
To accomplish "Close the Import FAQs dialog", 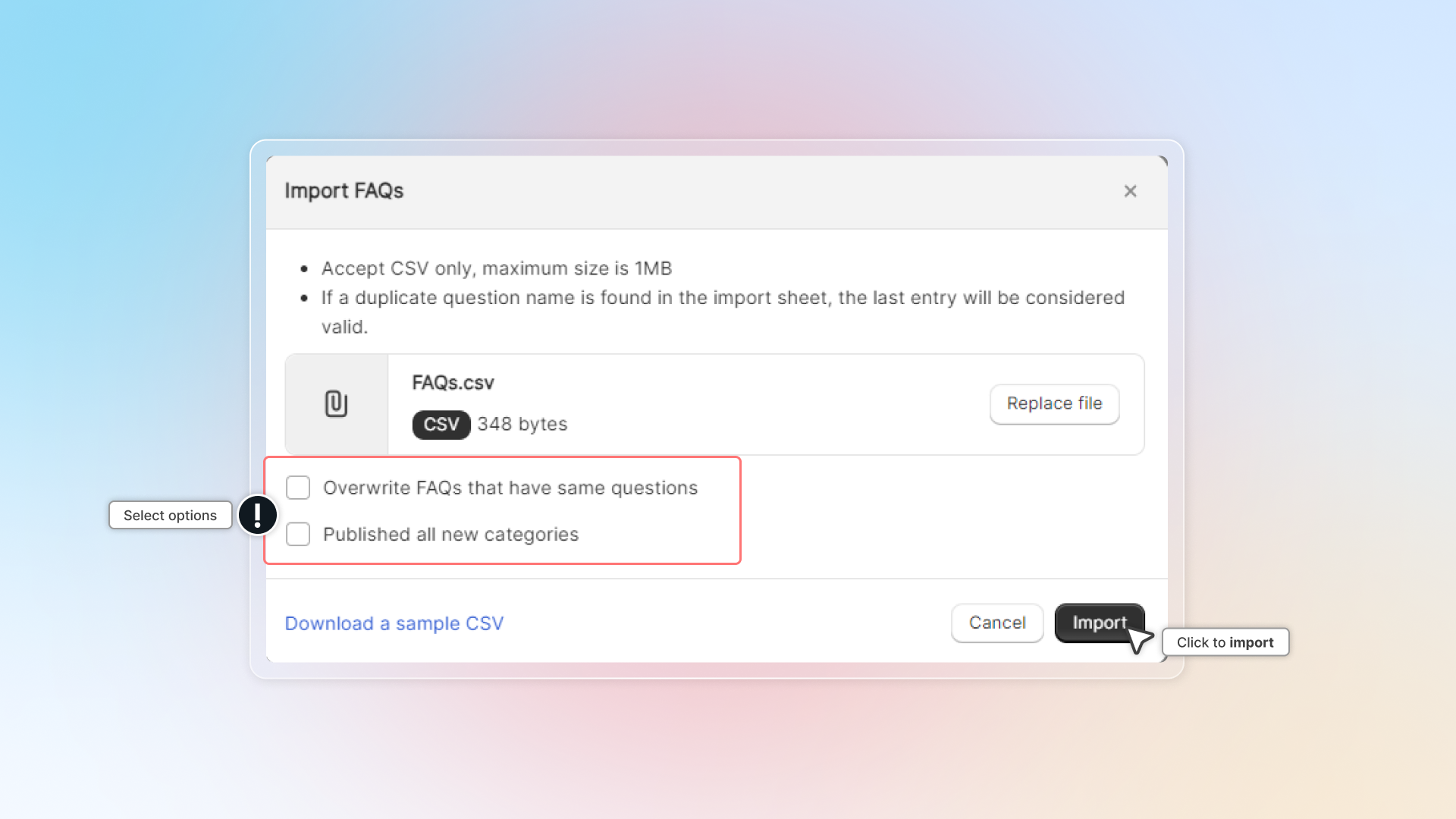I will pos(1130,191).
